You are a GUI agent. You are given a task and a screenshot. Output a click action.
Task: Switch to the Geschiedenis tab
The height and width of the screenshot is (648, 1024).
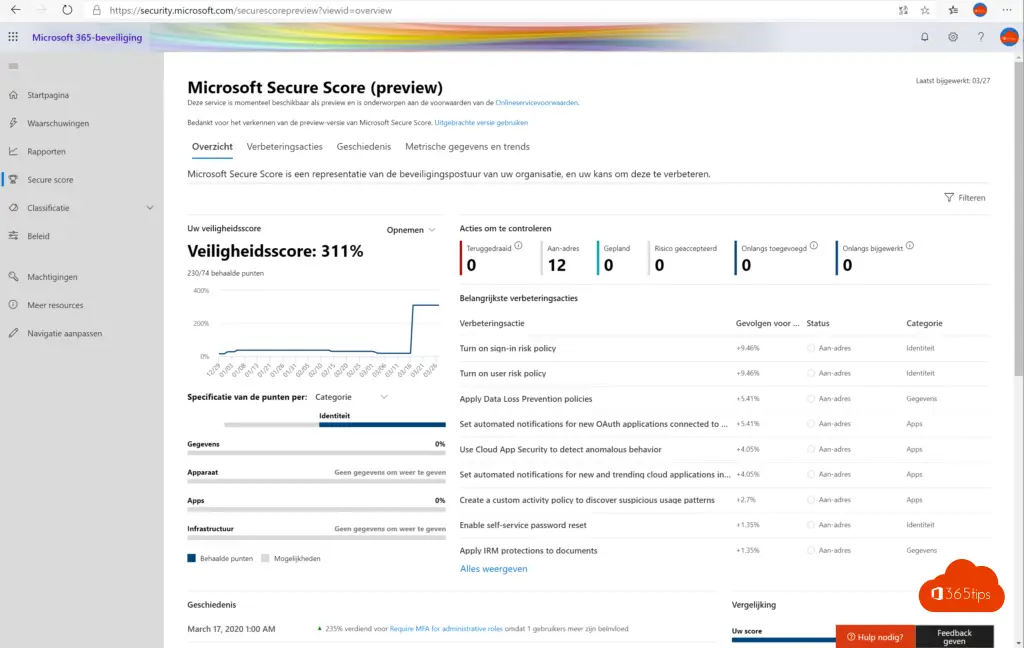coord(364,147)
